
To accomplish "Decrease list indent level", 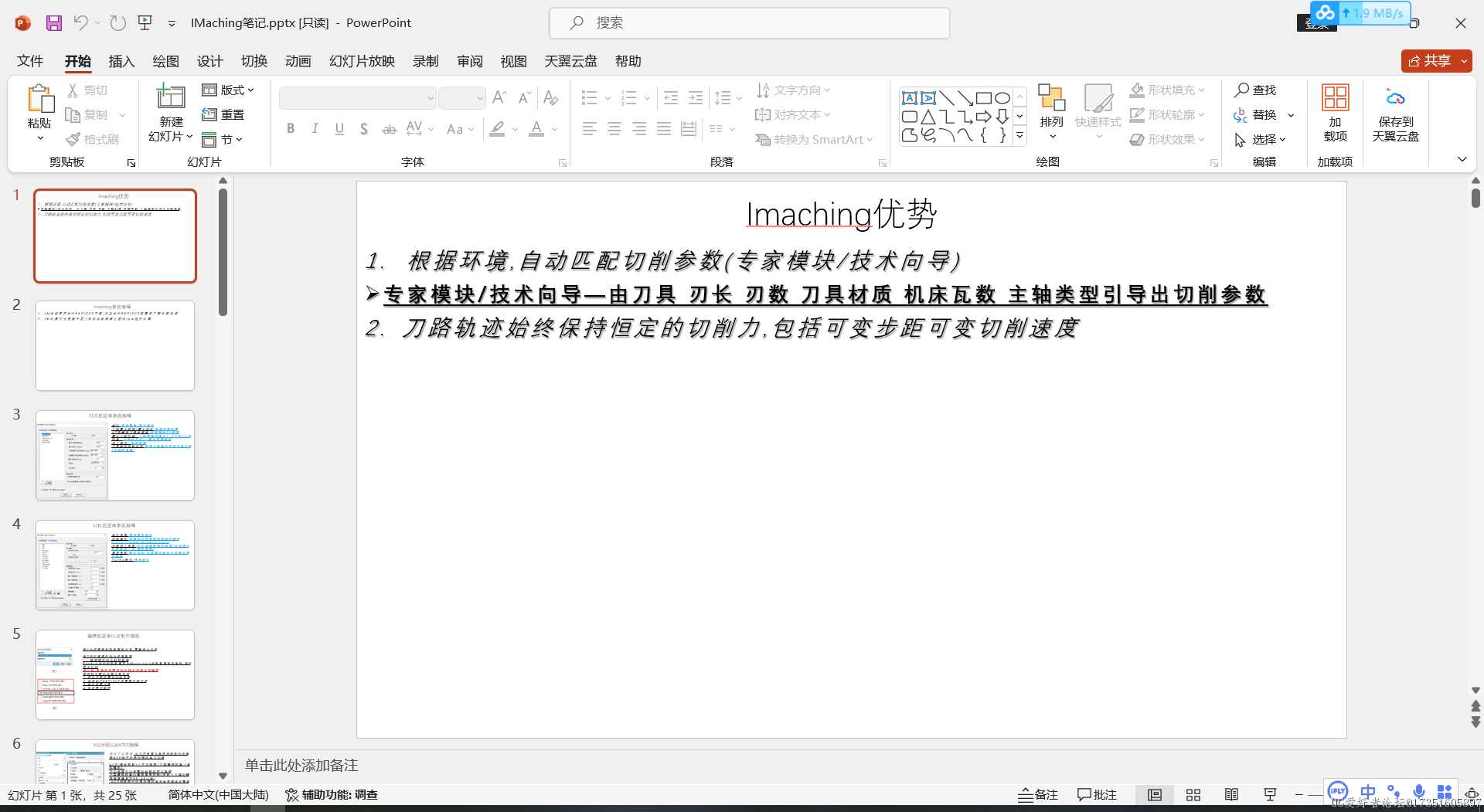I will [x=671, y=97].
